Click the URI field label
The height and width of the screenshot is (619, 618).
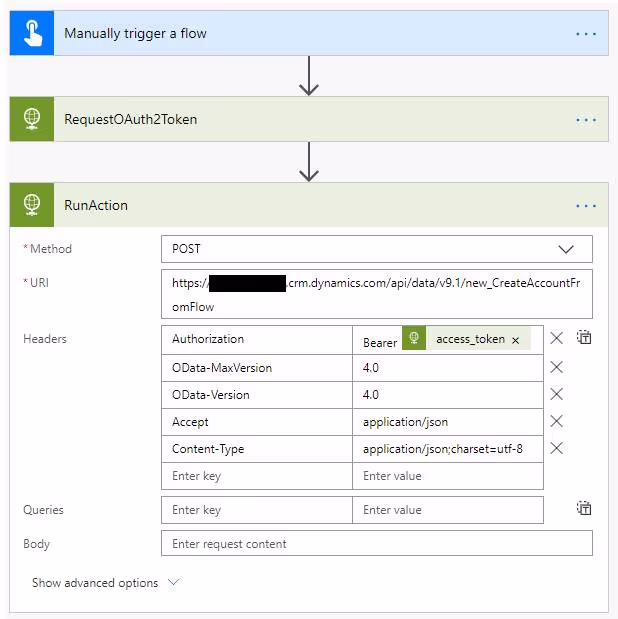pyautogui.click(x=39, y=283)
